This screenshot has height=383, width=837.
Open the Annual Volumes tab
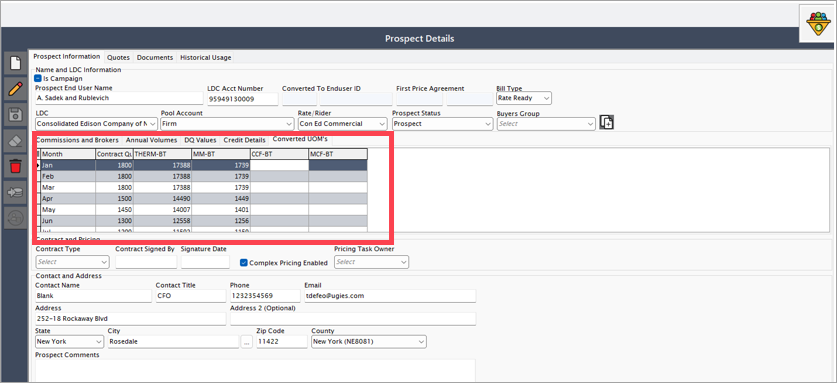point(152,140)
